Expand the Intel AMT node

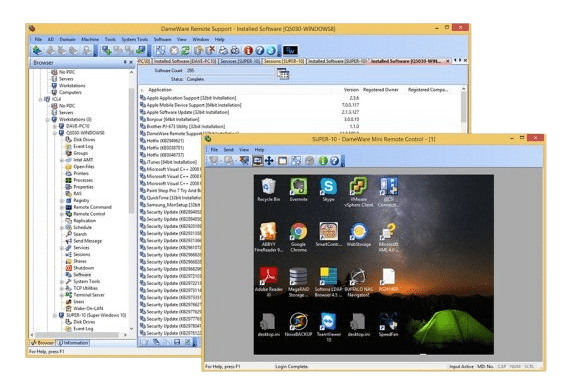[x=62, y=160]
